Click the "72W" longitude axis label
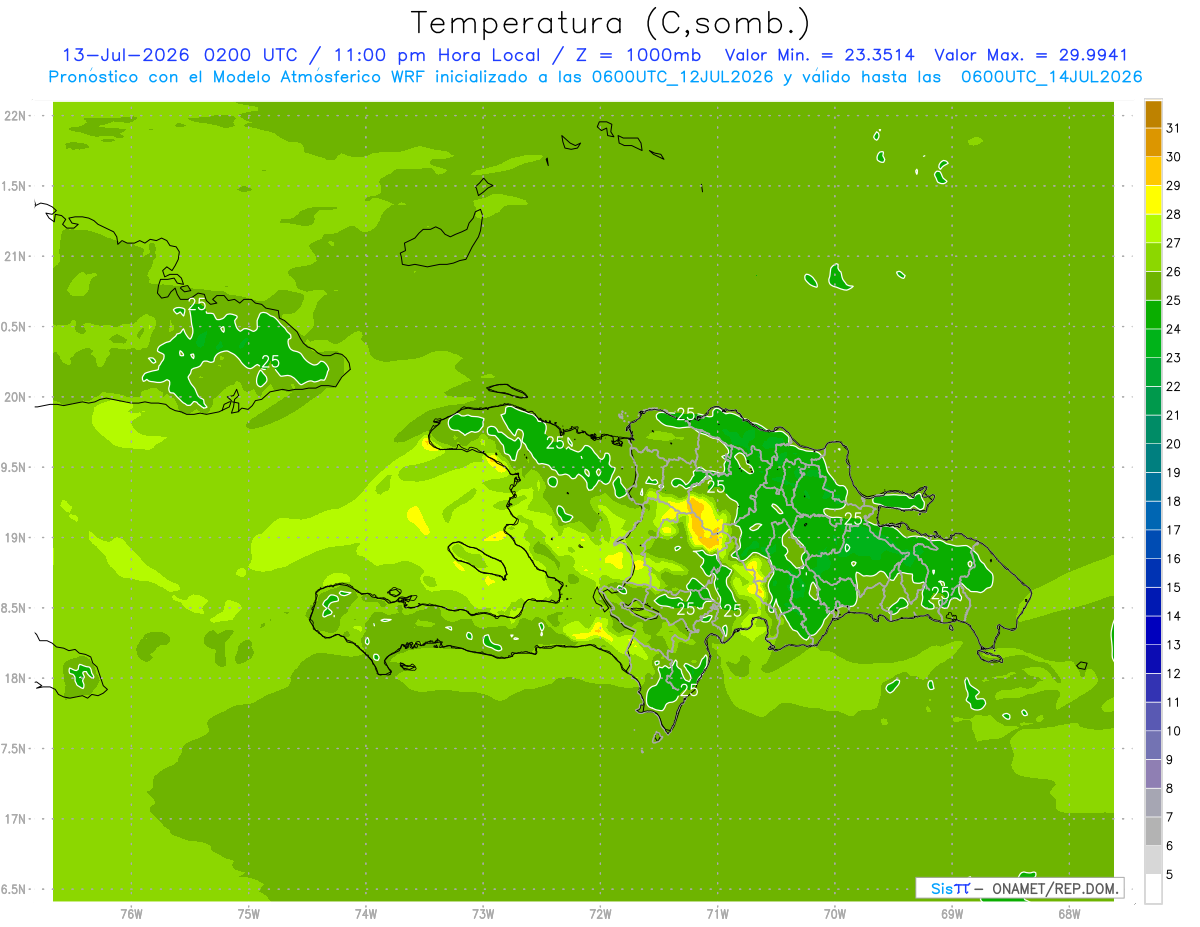This screenshot has width=1200, height=927. tap(601, 913)
